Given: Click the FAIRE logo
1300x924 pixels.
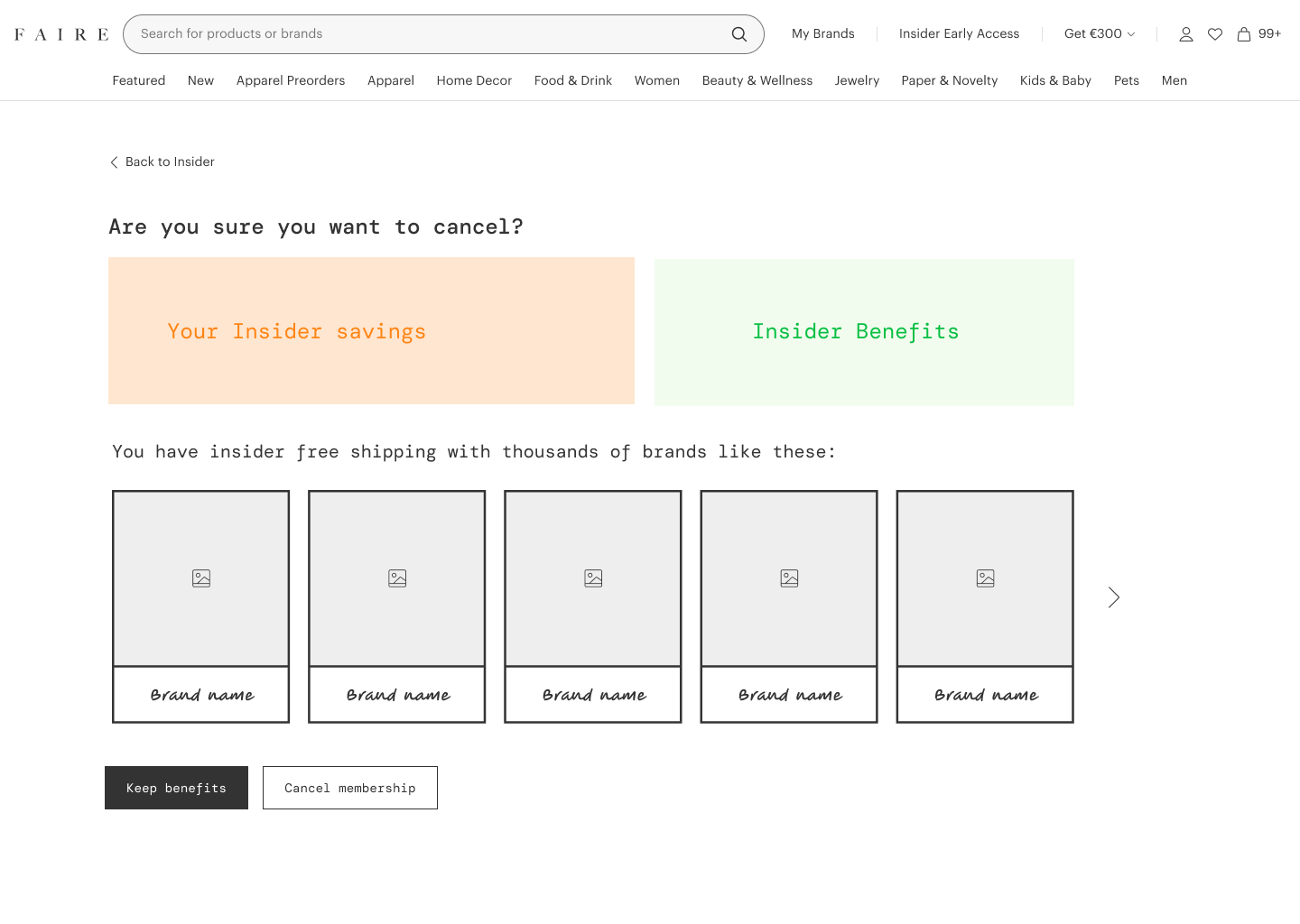Looking at the screenshot, I should tap(61, 34).
